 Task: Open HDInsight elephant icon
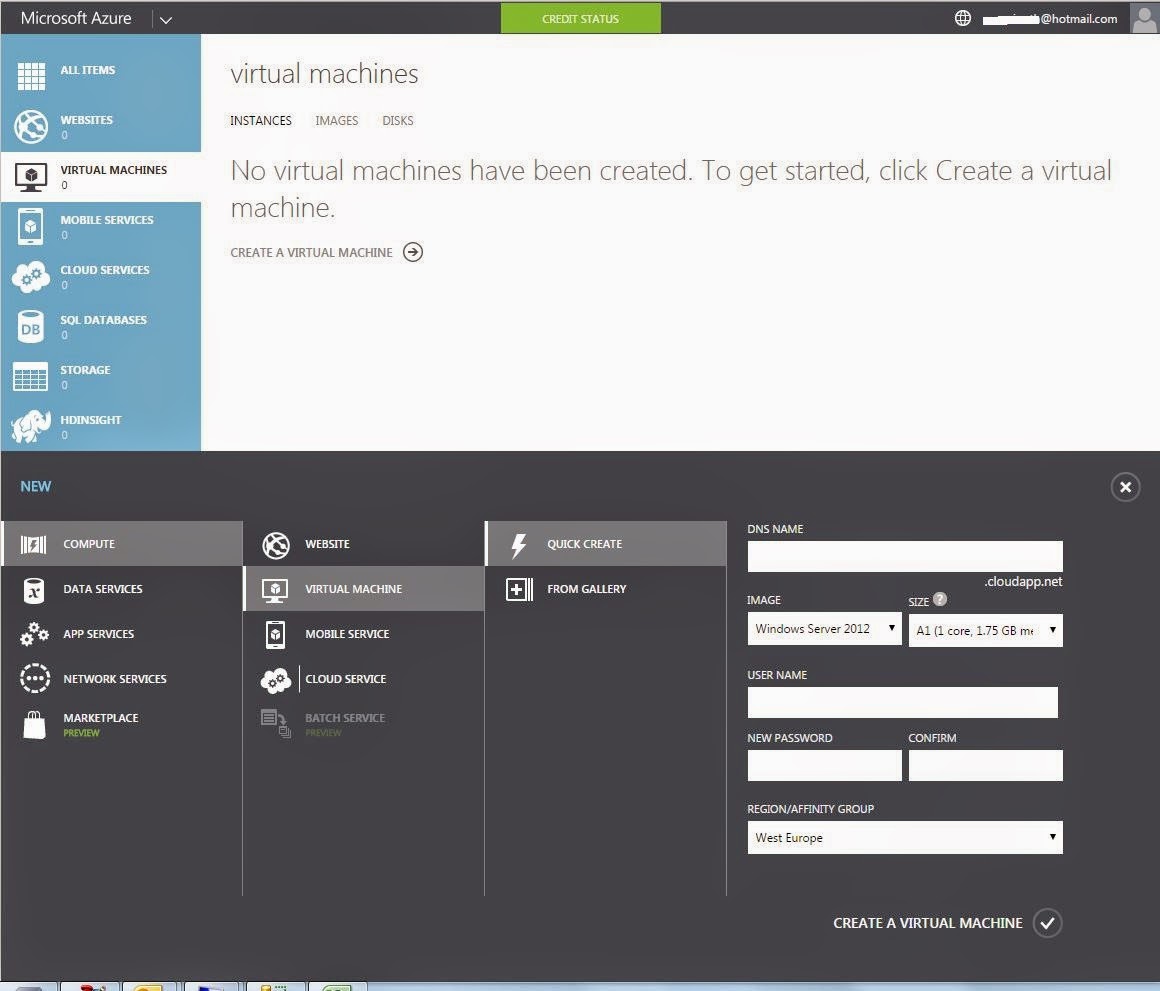(31, 426)
